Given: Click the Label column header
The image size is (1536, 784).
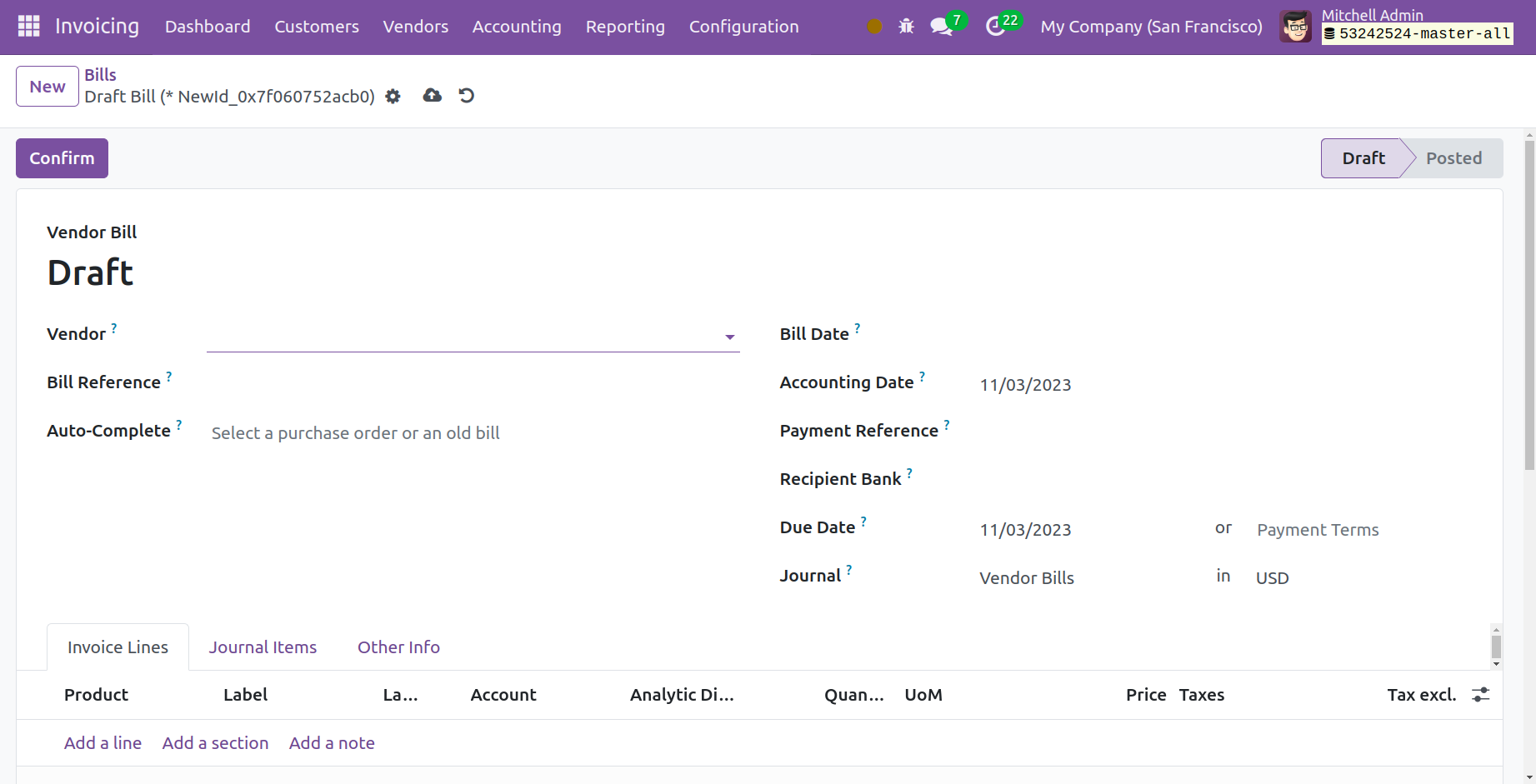Looking at the screenshot, I should pos(245,695).
